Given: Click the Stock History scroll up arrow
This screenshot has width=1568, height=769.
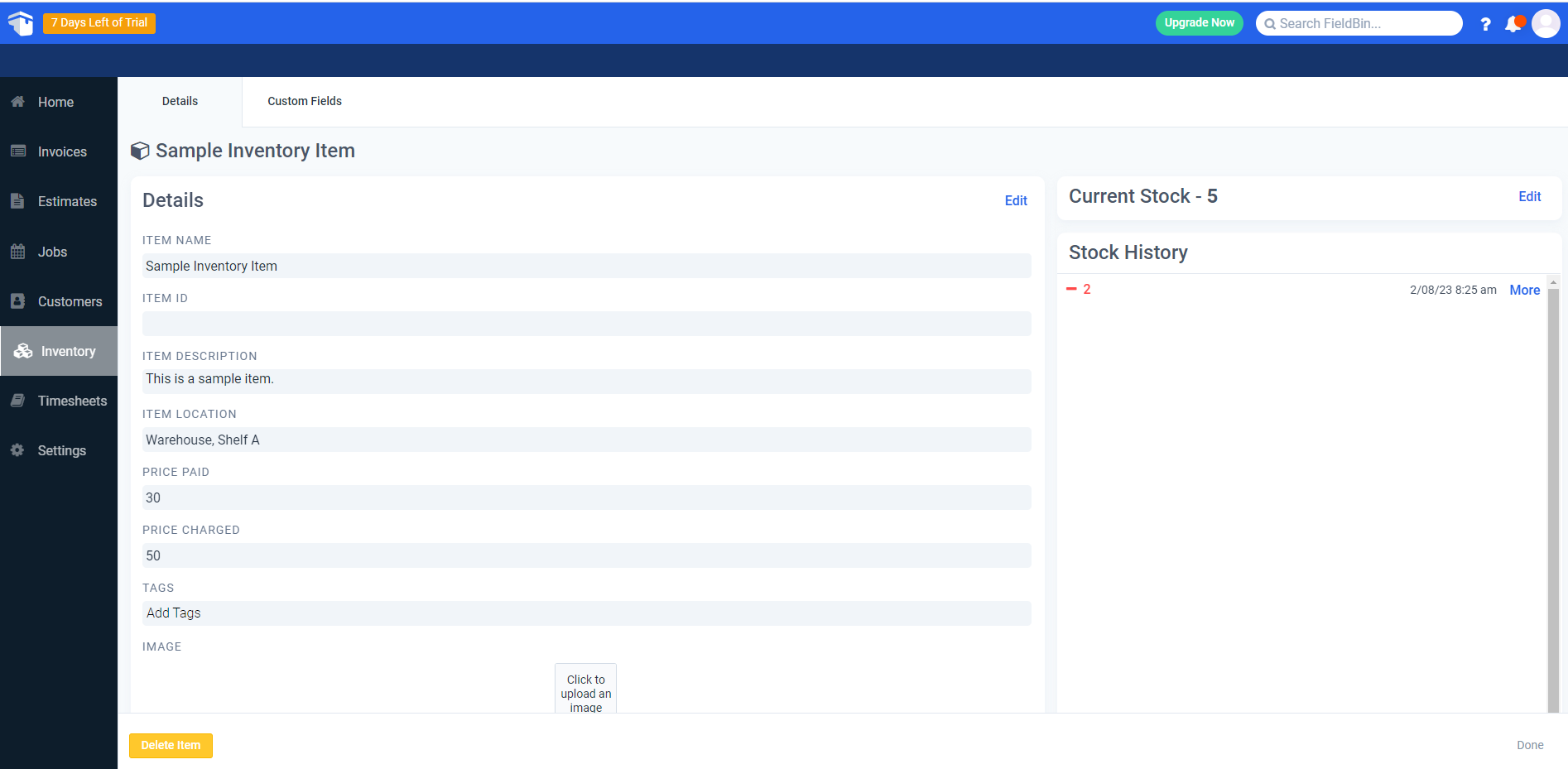Looking at the screenshot, I should tap(1553, 282).
